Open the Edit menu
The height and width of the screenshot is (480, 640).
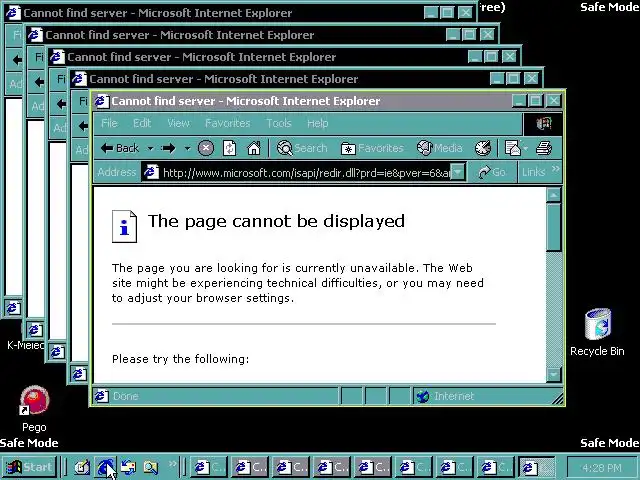click(x=142, y=123)
